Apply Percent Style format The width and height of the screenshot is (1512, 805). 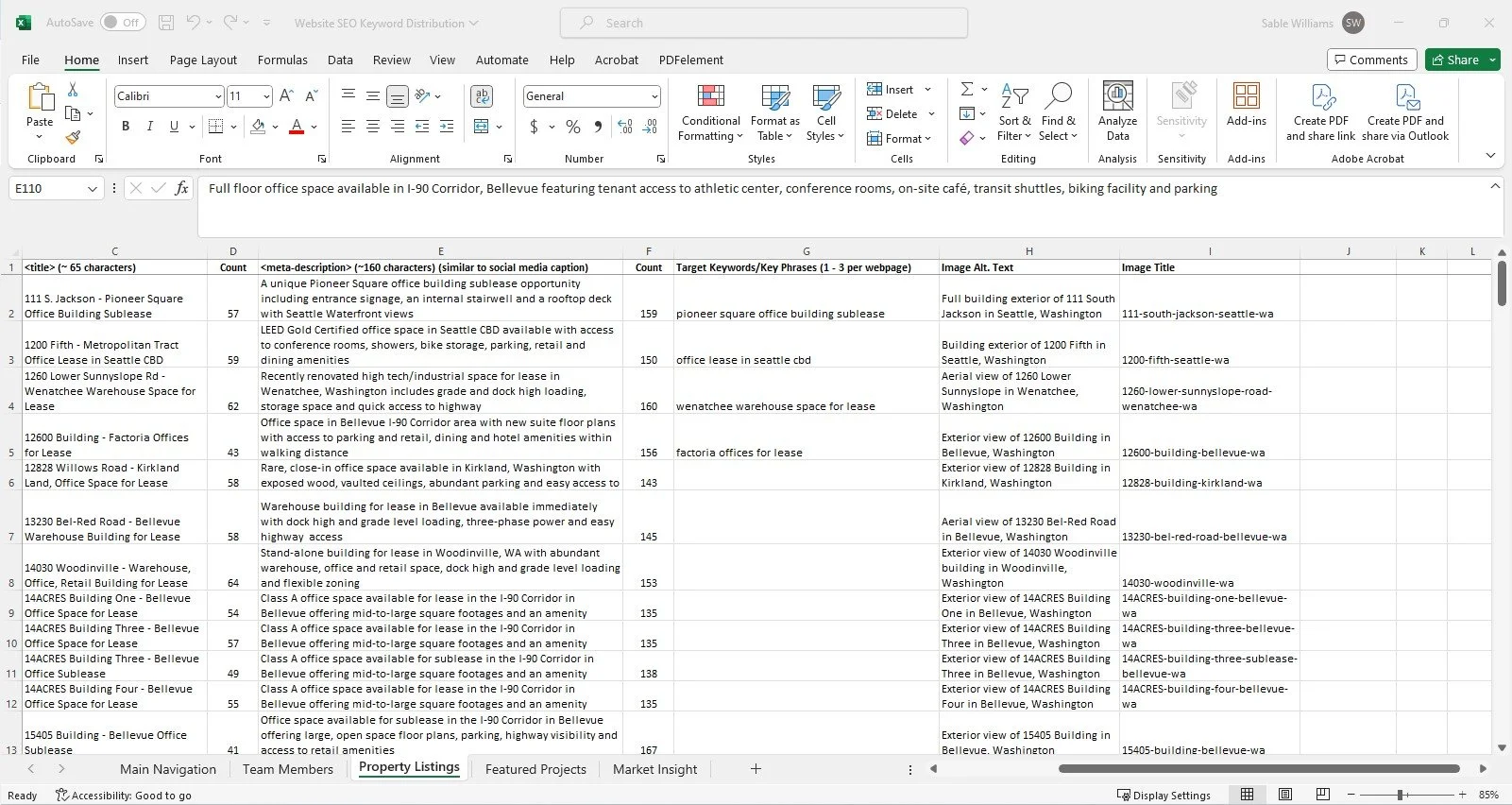[573, 126]
